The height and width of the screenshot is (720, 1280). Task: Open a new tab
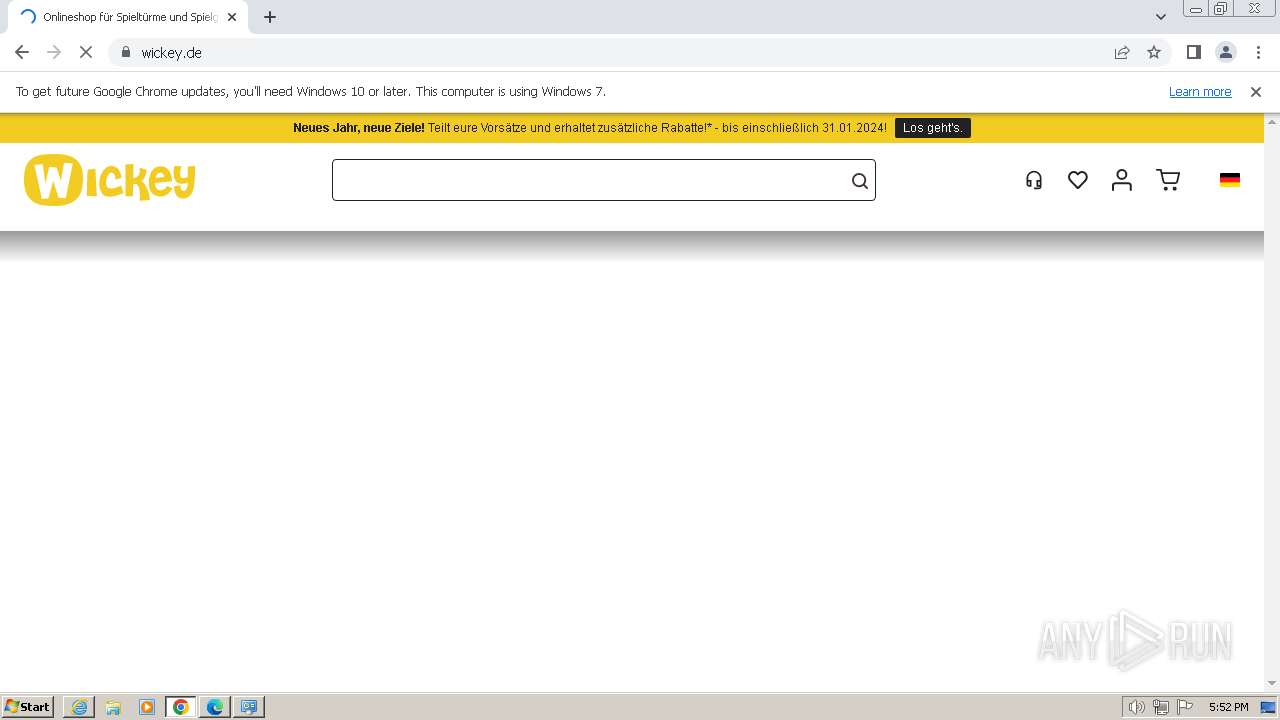(270, 17)
